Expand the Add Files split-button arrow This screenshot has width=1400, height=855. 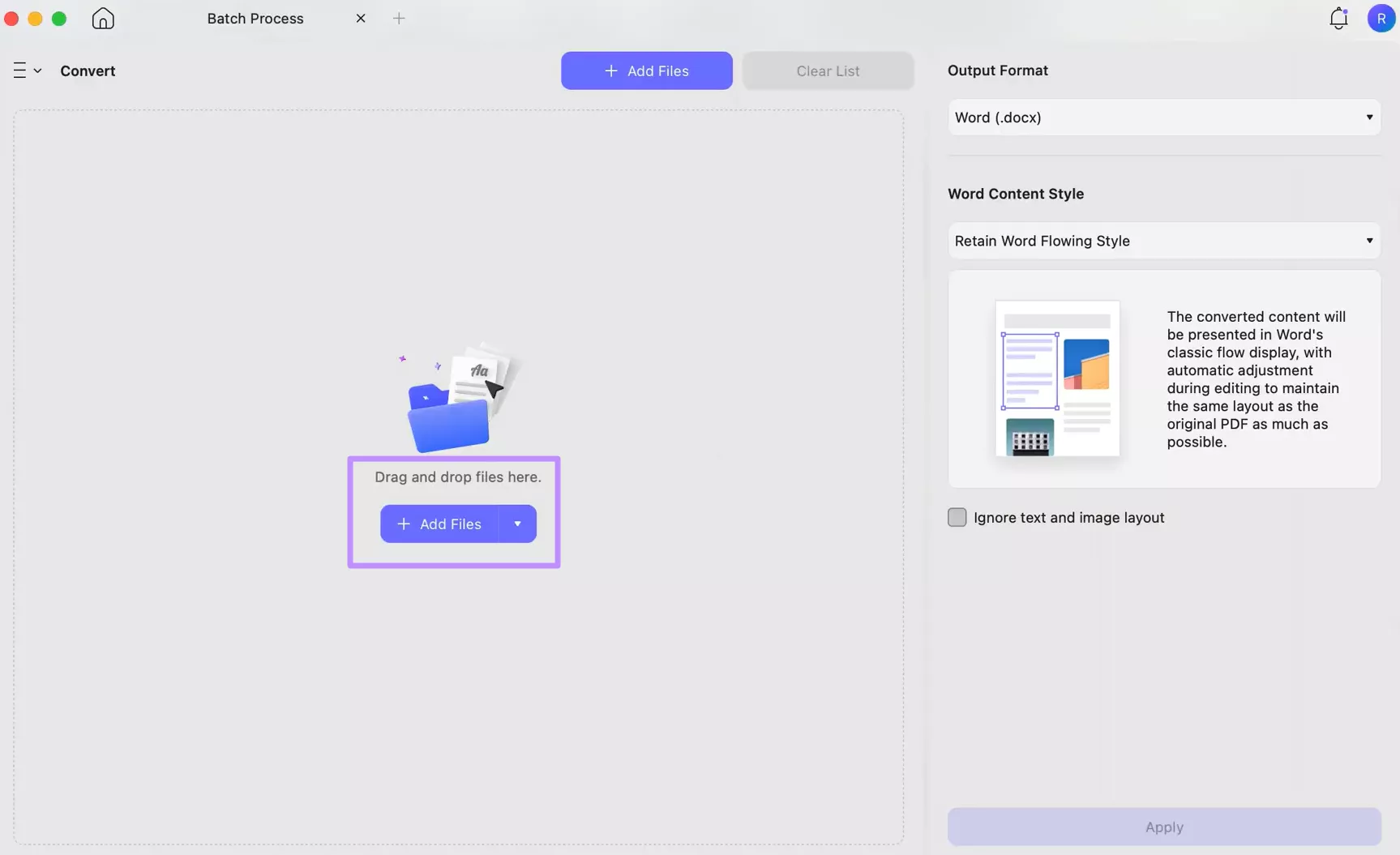(516, 524)
